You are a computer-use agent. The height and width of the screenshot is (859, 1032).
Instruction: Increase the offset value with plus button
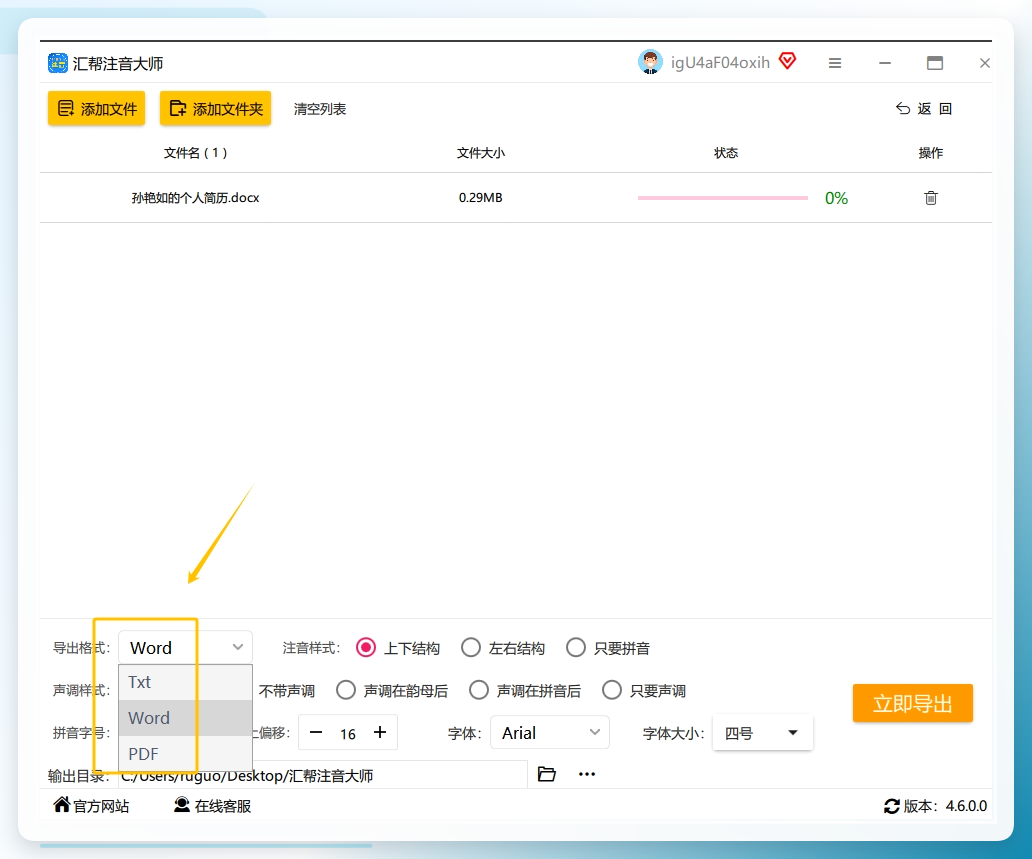(380, 733)
